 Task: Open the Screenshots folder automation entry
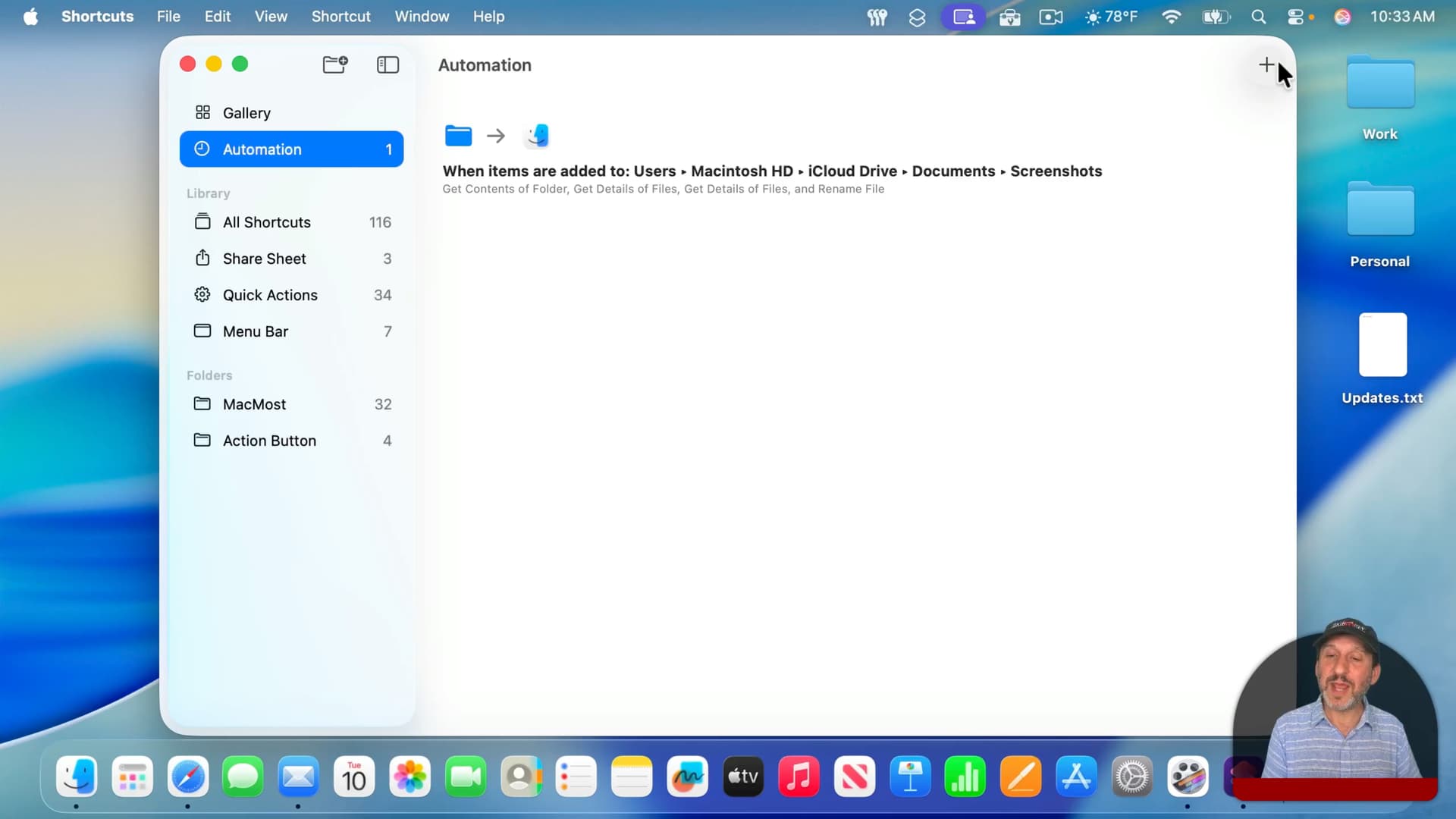pyautogui.click(x=771, y=171)
